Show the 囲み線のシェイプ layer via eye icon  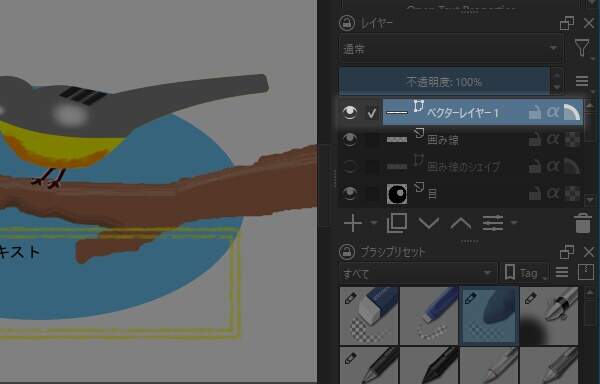pos(350,167)
